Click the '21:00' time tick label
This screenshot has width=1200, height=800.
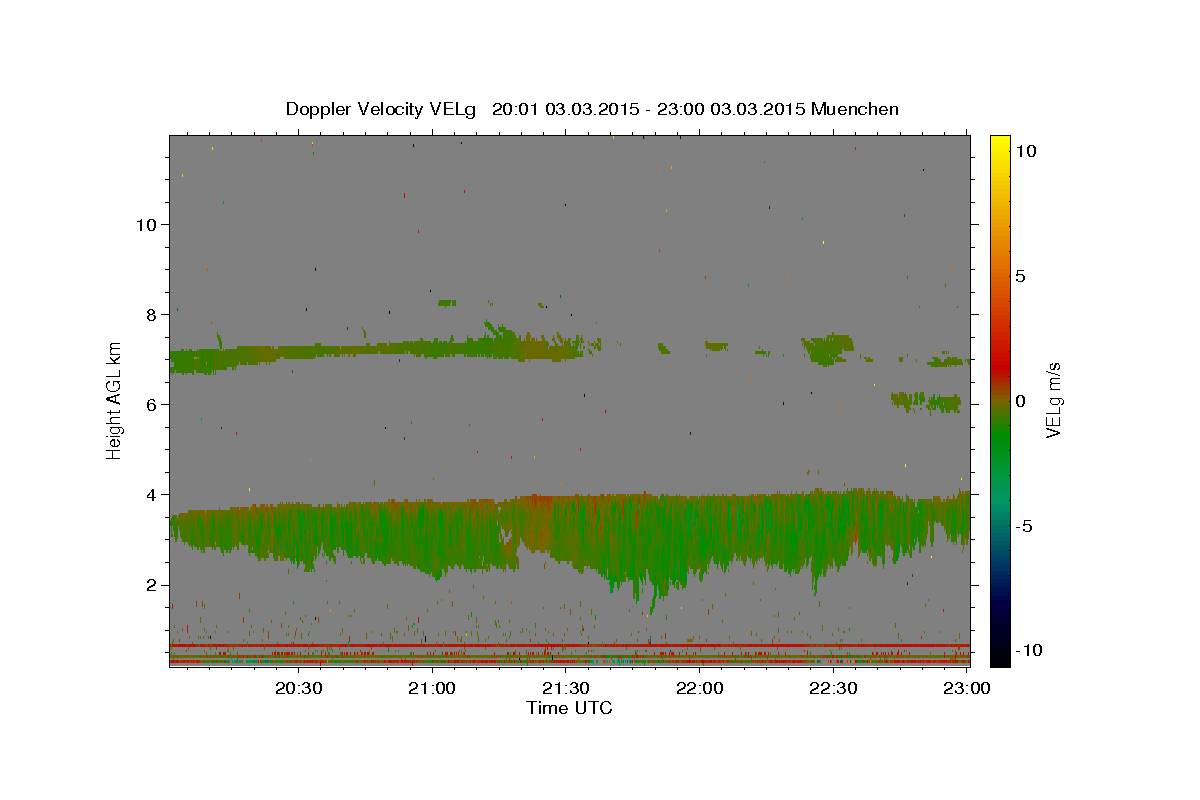tap(433, 688)
